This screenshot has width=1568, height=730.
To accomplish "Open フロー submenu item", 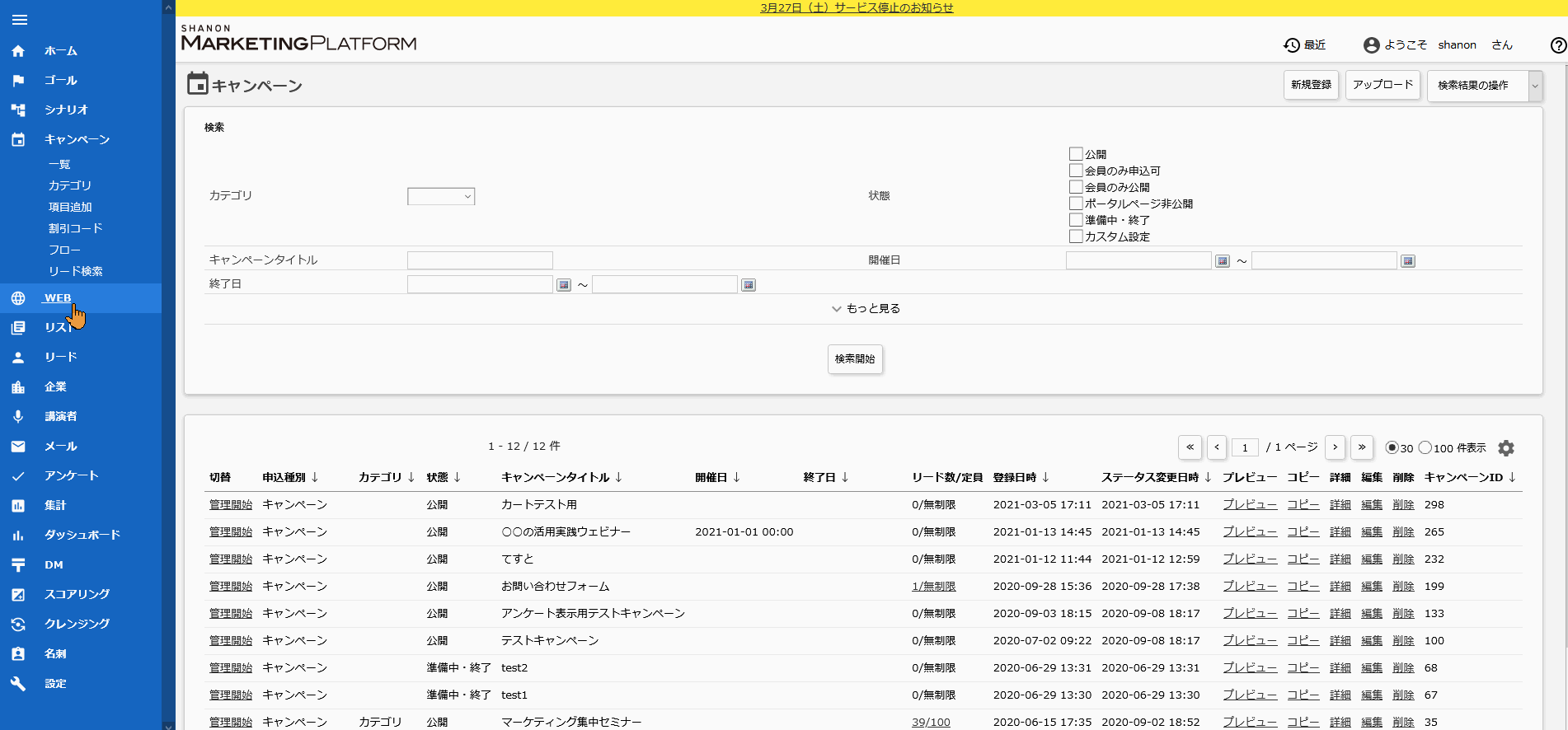I will tap(64, 250).
